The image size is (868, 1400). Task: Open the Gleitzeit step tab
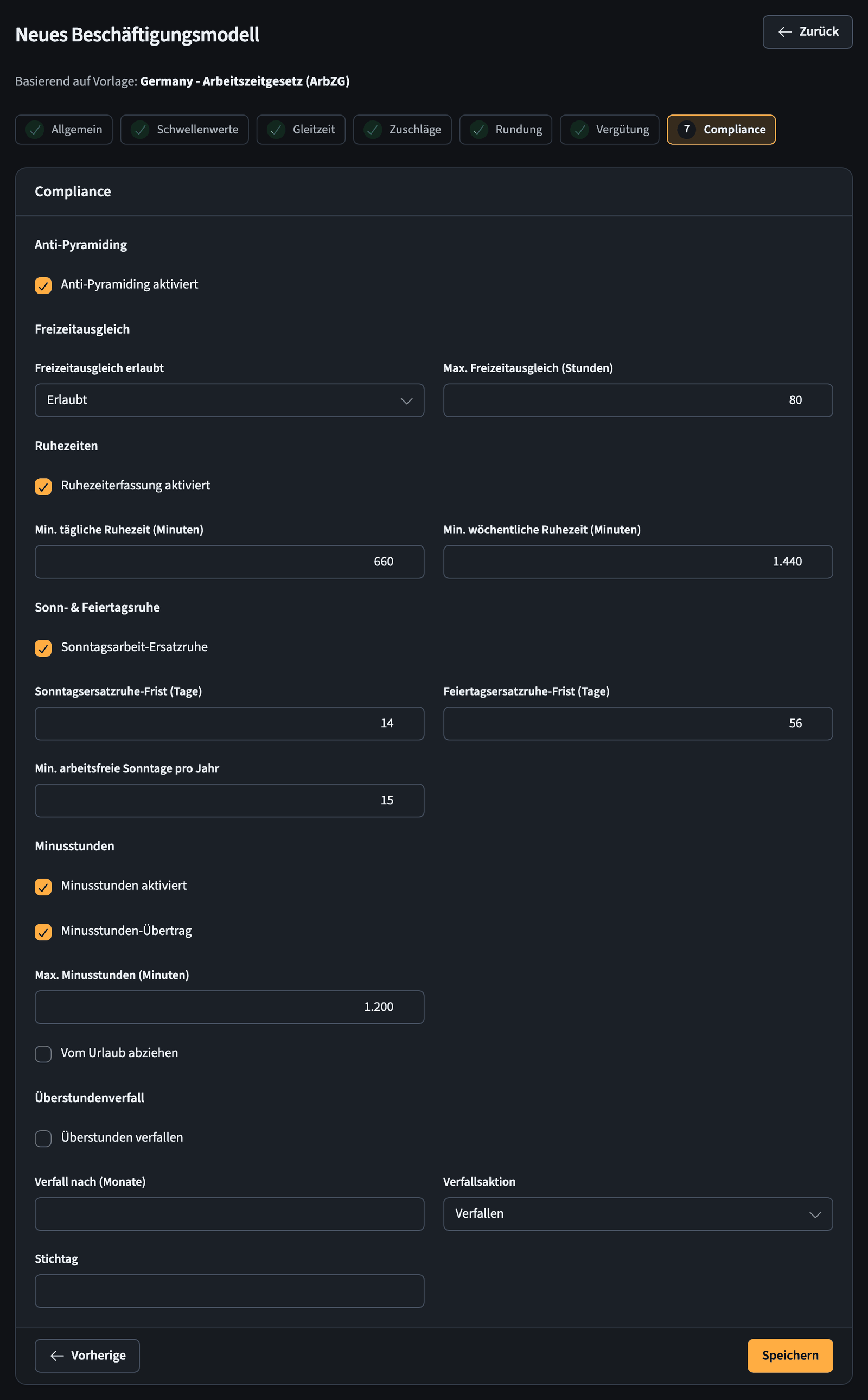pos(301,130)
